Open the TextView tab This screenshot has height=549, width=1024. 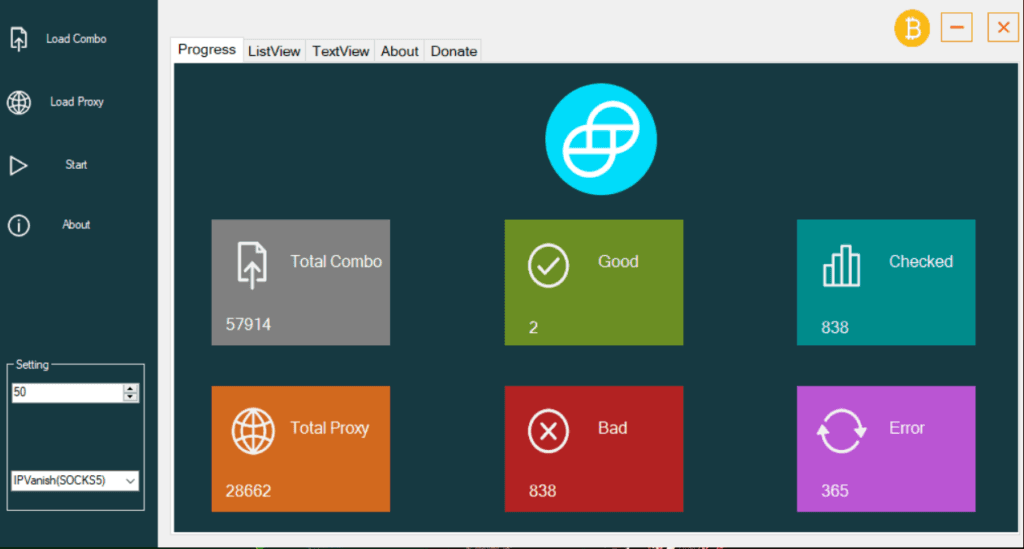(x=340, y=51)
